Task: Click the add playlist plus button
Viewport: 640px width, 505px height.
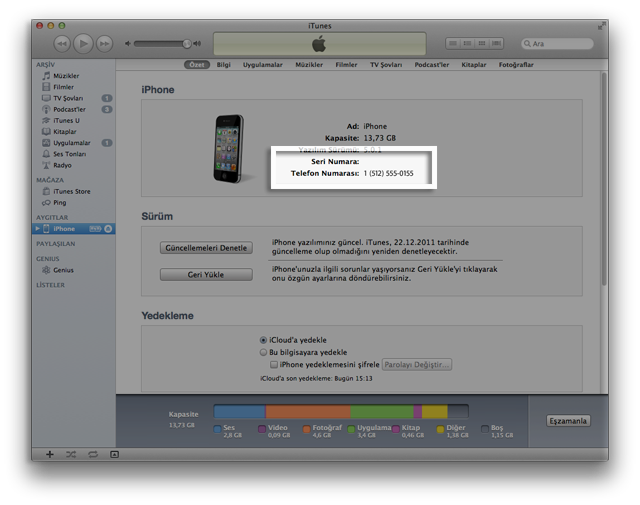Action: pos(49,454)
